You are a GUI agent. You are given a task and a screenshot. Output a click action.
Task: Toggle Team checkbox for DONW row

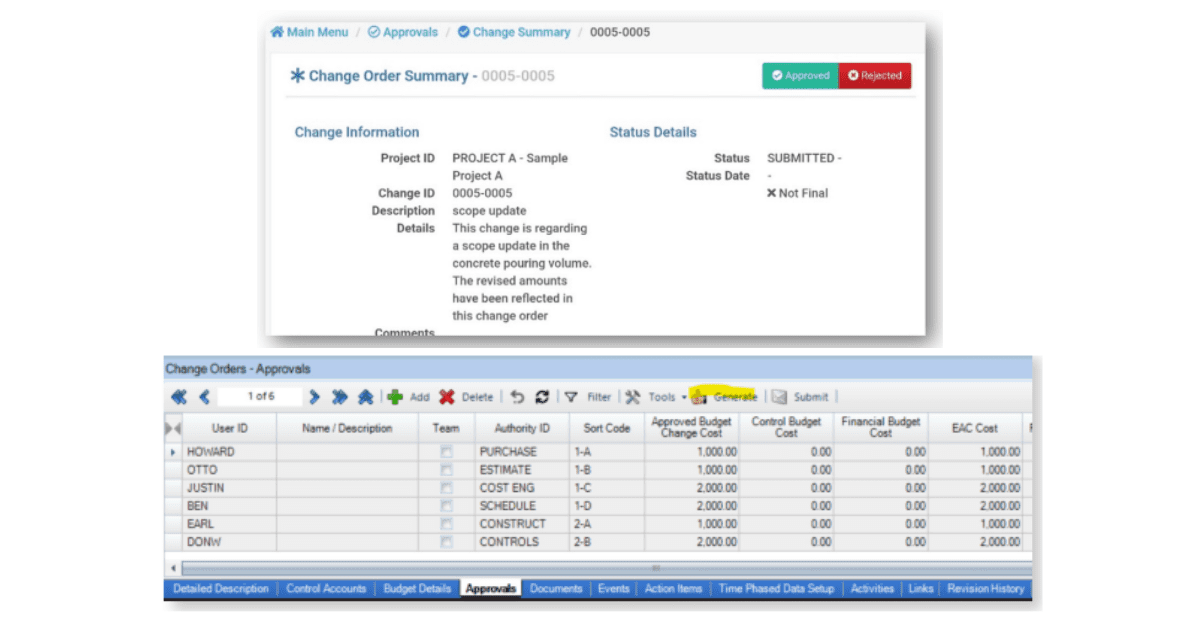point(447,542)
